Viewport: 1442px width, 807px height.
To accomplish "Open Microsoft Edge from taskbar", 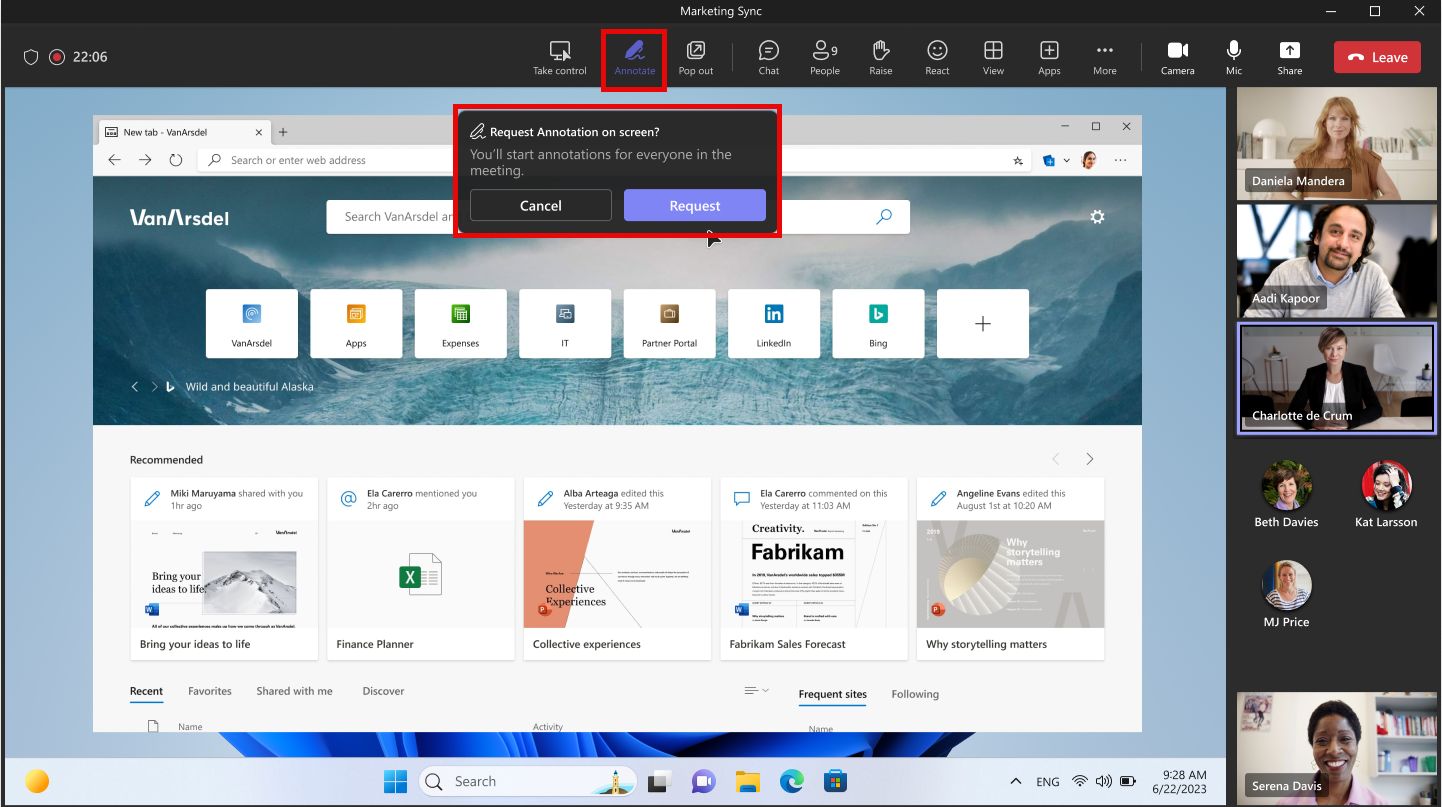I will (791, 781).
